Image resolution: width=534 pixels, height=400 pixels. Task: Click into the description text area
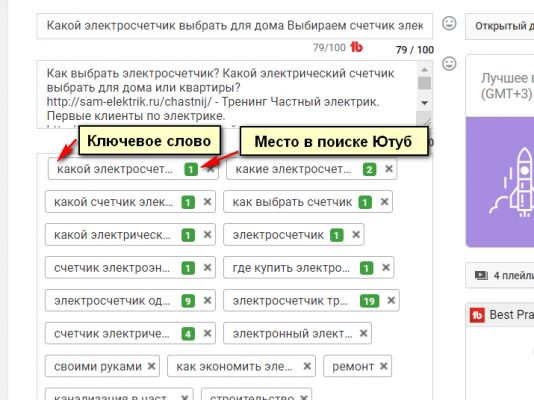click(x=227, y=95)
